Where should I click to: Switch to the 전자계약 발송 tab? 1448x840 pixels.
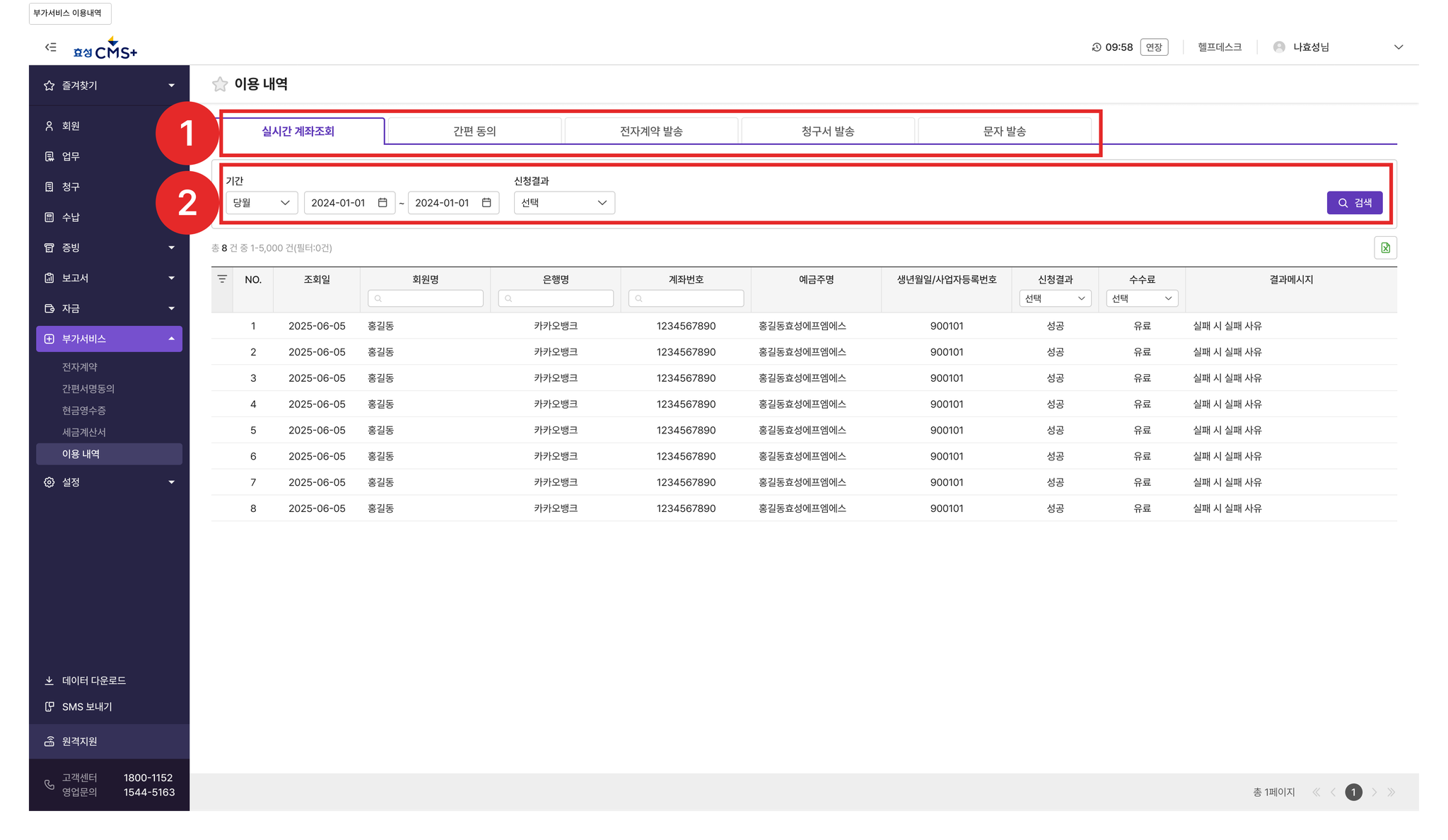(651, 132)
